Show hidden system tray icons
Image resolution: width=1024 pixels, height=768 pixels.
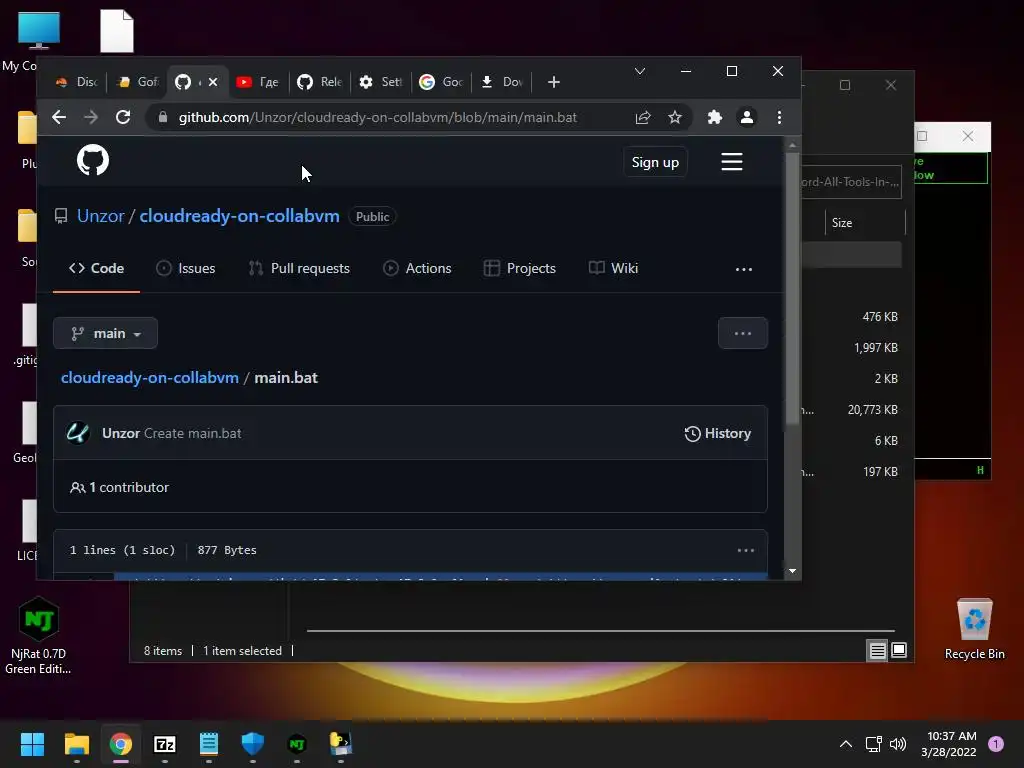846,744
